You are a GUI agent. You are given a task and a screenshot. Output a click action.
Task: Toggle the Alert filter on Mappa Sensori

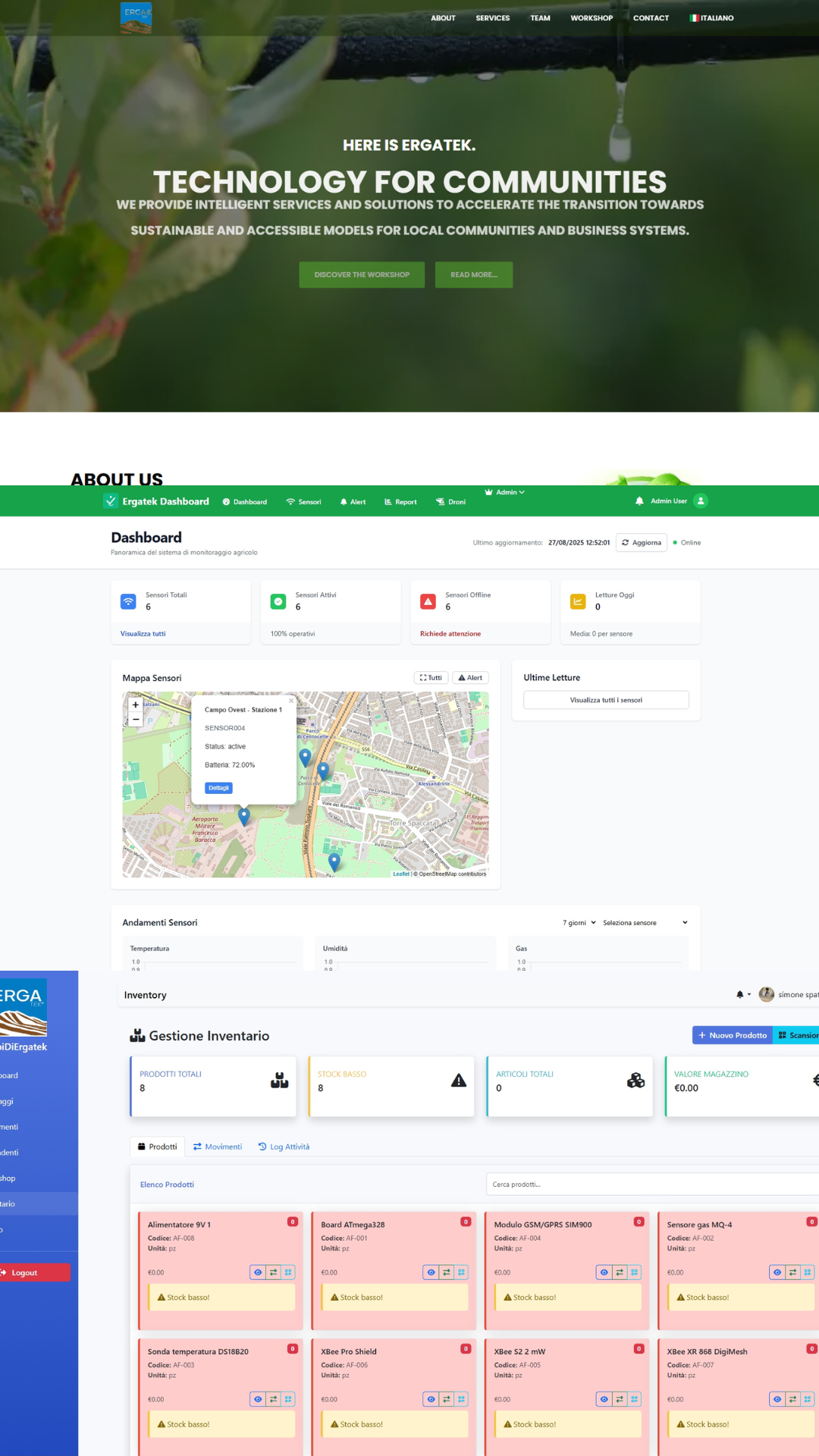coord(470,678)
